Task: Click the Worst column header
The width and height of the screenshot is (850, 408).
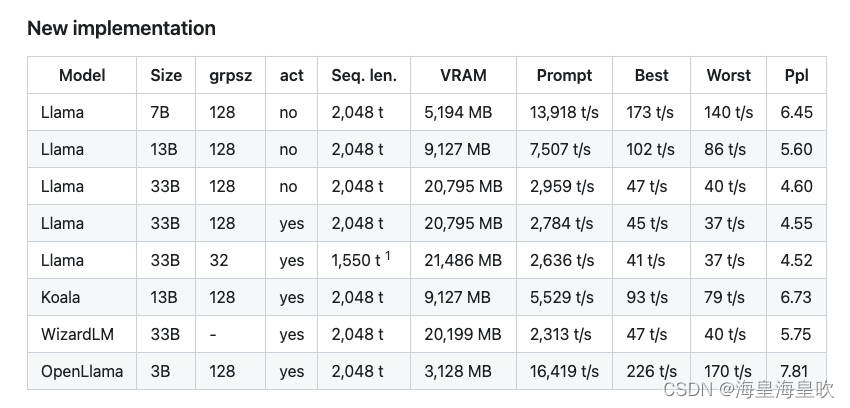Action: tap(728, 75)
